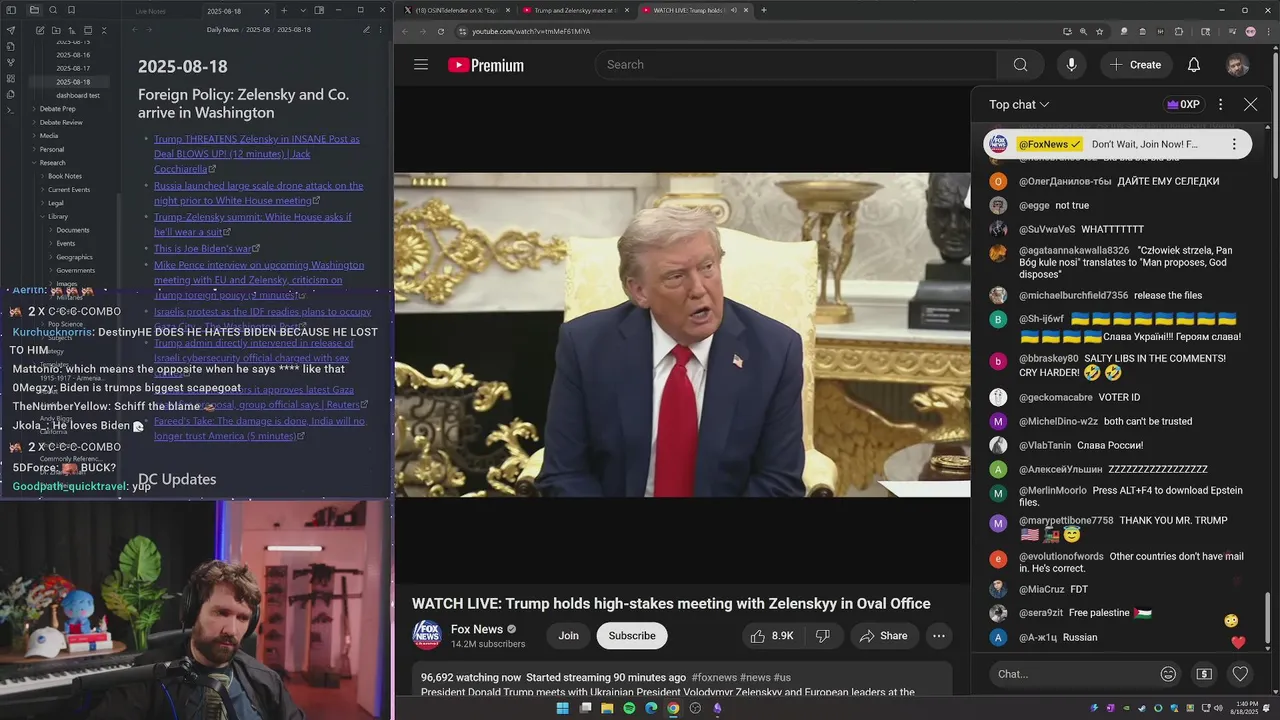Create a new folder in Obsidian
The image size is (1280, 720).
[x=56, y=30]
